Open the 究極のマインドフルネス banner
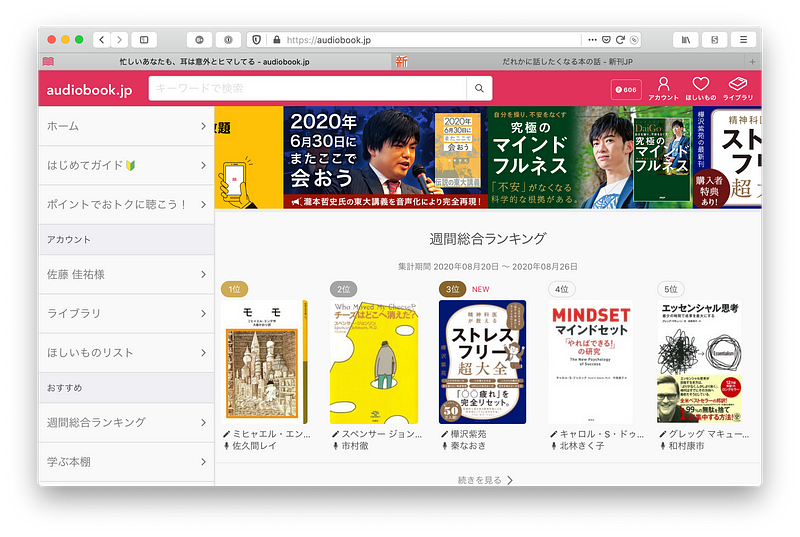This screenshot has width=800, height=537. pyautogui.click(x=590, y=157)
